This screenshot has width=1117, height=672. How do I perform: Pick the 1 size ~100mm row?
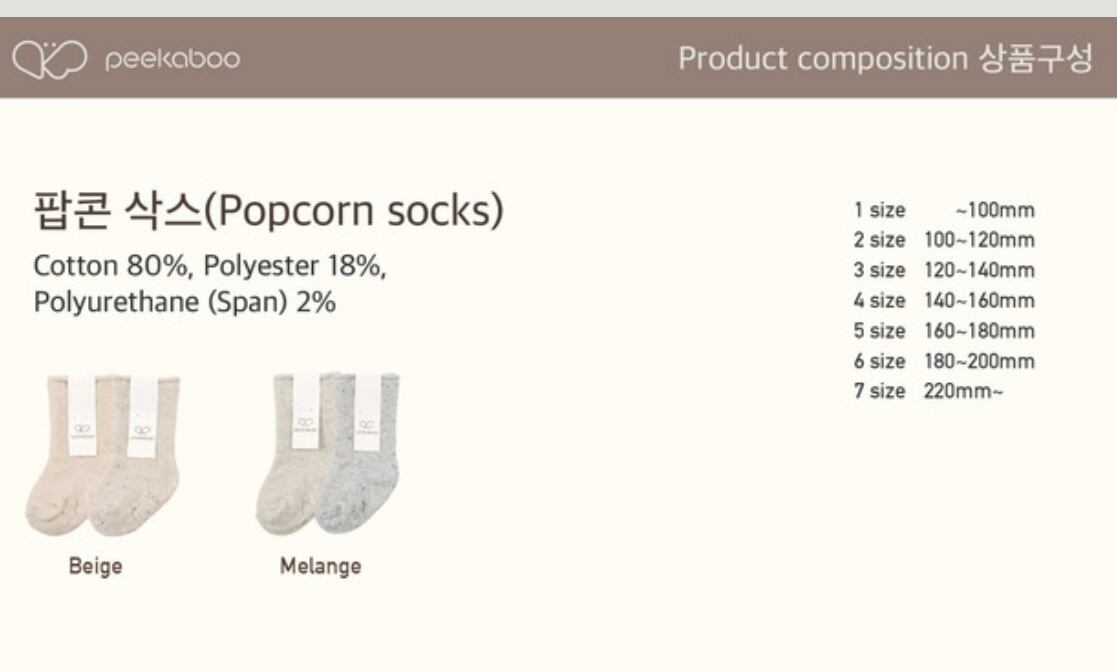[943, 210]
